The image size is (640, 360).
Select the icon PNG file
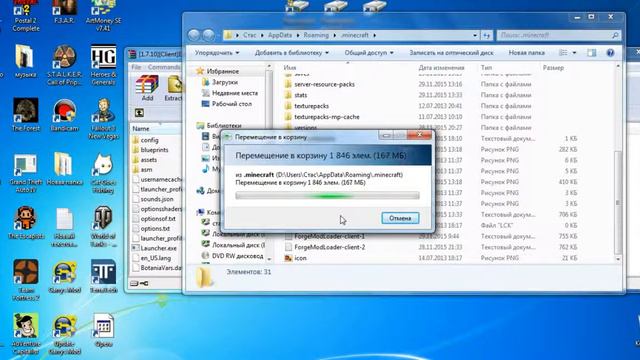point(300,258)
